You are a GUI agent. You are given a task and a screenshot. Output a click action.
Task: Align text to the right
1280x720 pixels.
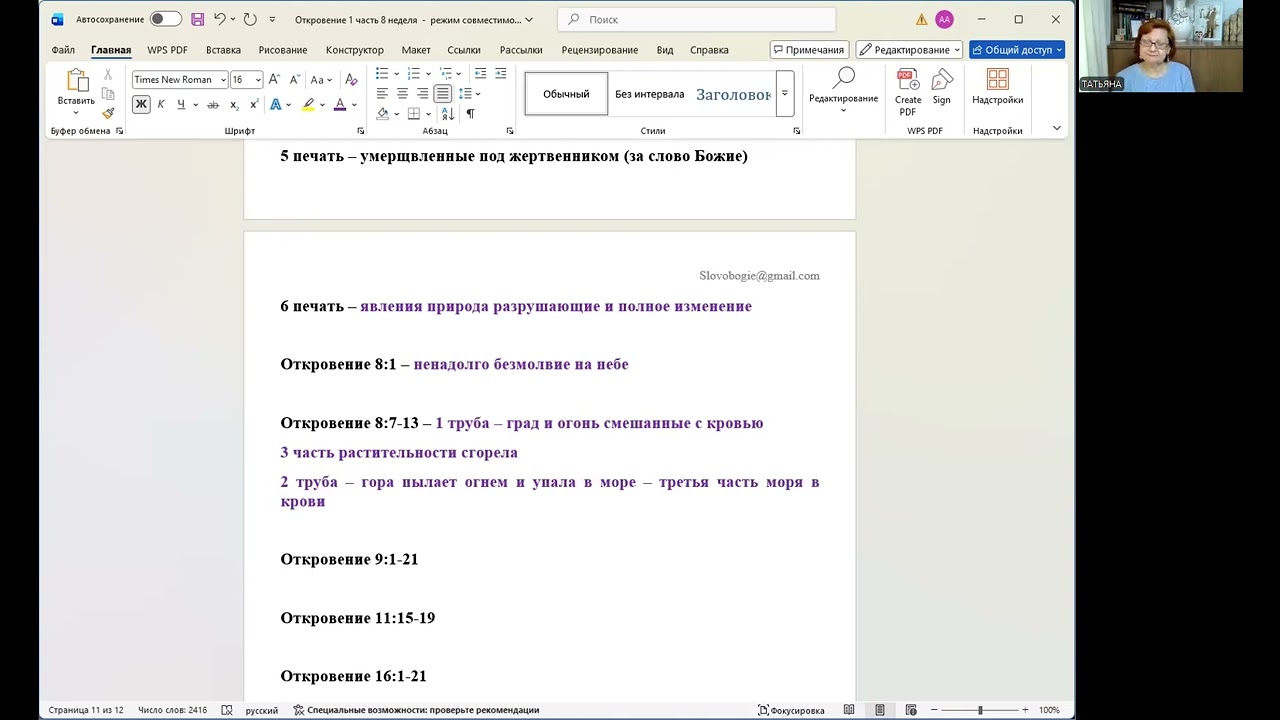[x=422, y=94]
